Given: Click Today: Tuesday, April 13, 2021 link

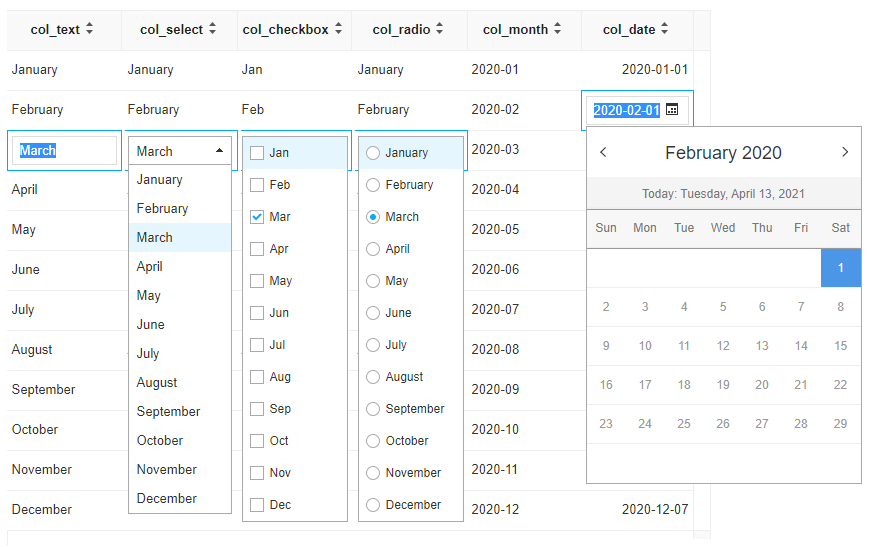Looking at the screenshot, I should [723, 194].
